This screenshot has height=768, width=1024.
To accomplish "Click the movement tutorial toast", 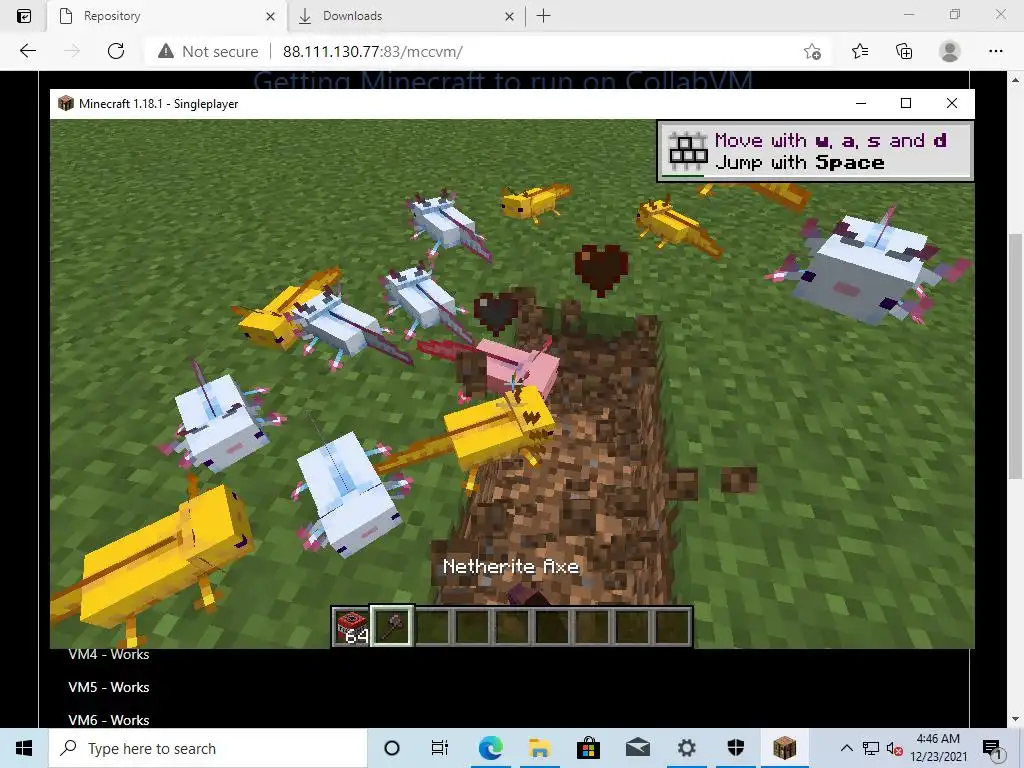I will 815,151.
